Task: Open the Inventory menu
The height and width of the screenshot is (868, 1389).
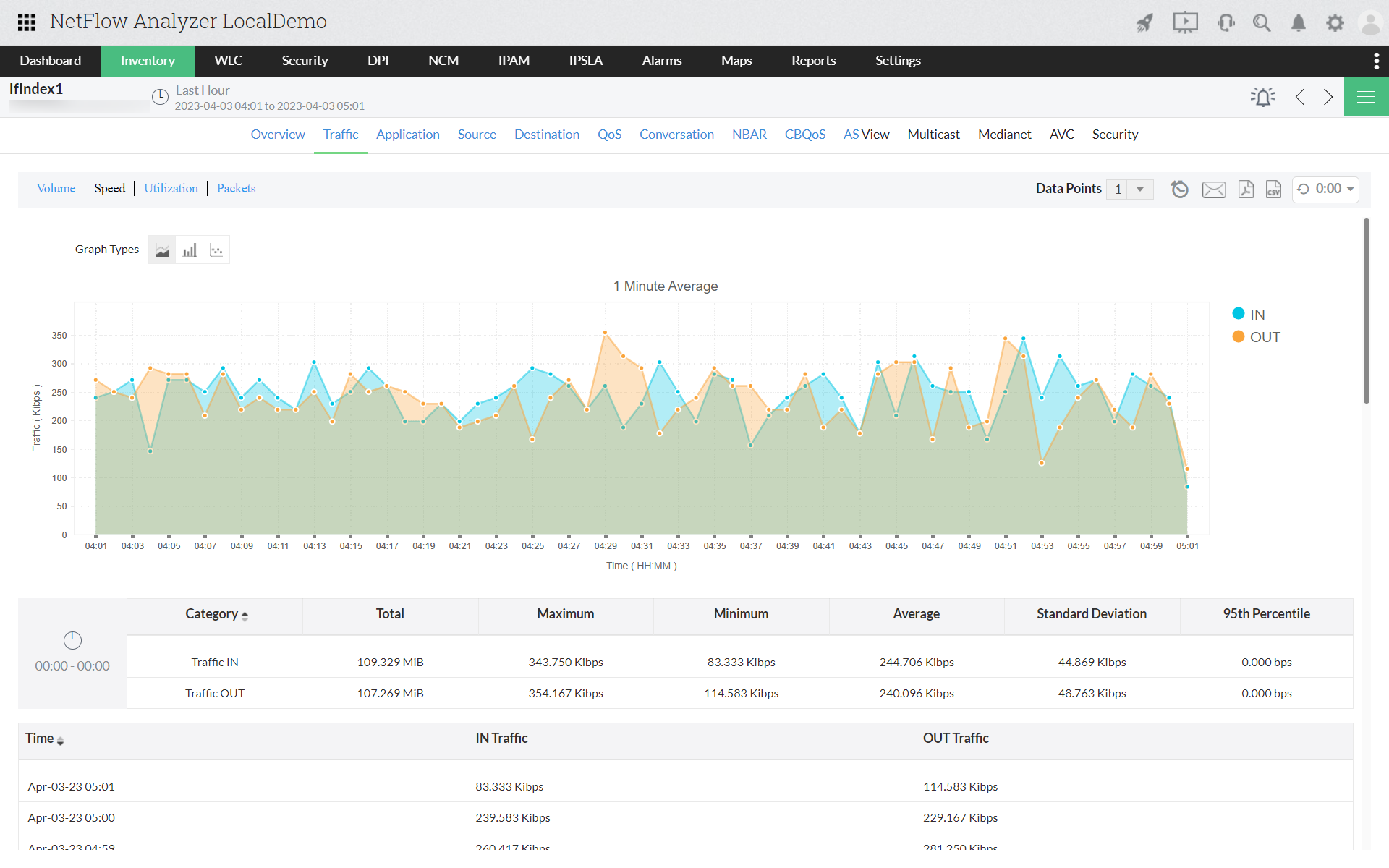Action: (148, 61)
